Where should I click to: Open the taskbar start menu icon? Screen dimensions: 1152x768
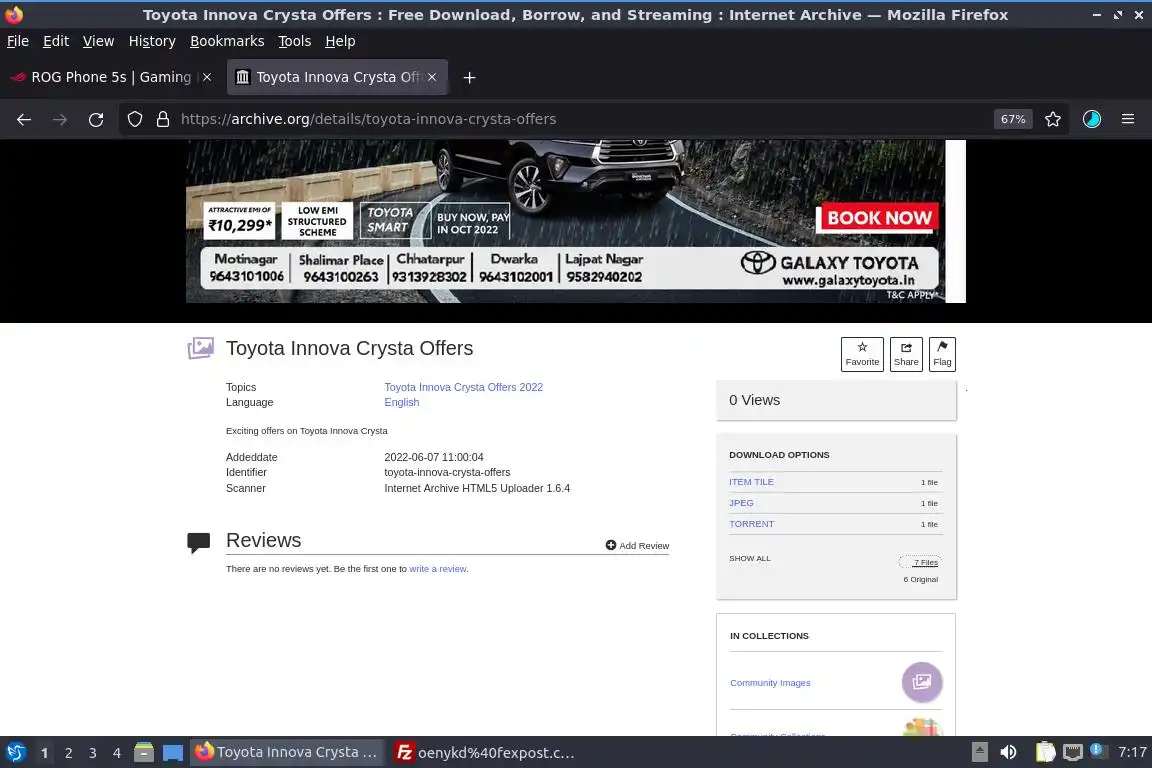tap(16, 753)
